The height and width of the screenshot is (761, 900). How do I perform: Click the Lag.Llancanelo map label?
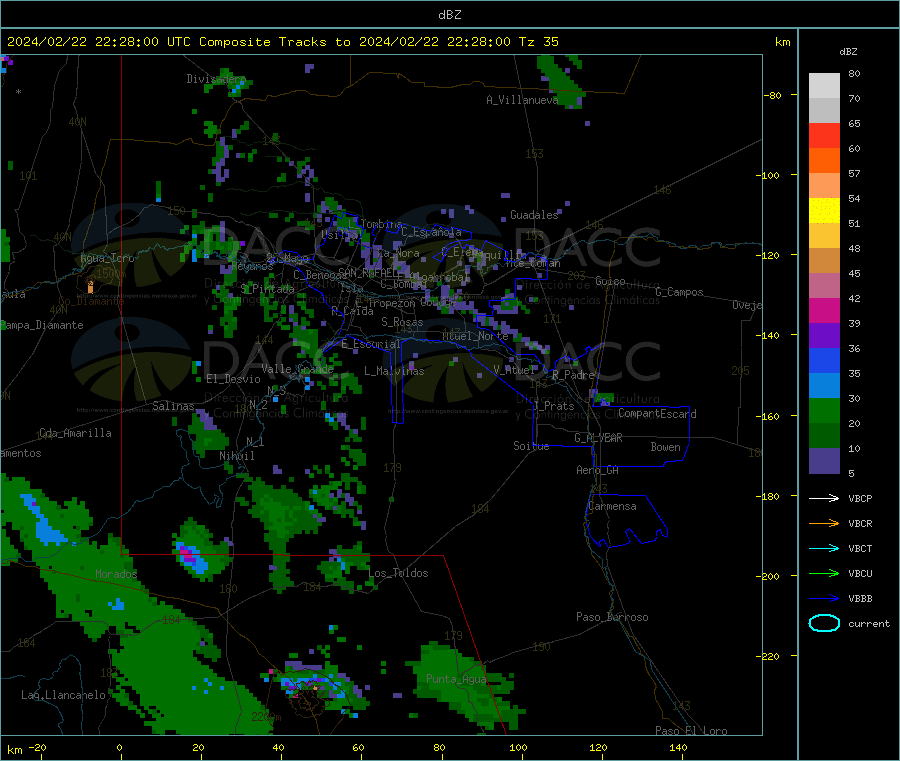63,695
